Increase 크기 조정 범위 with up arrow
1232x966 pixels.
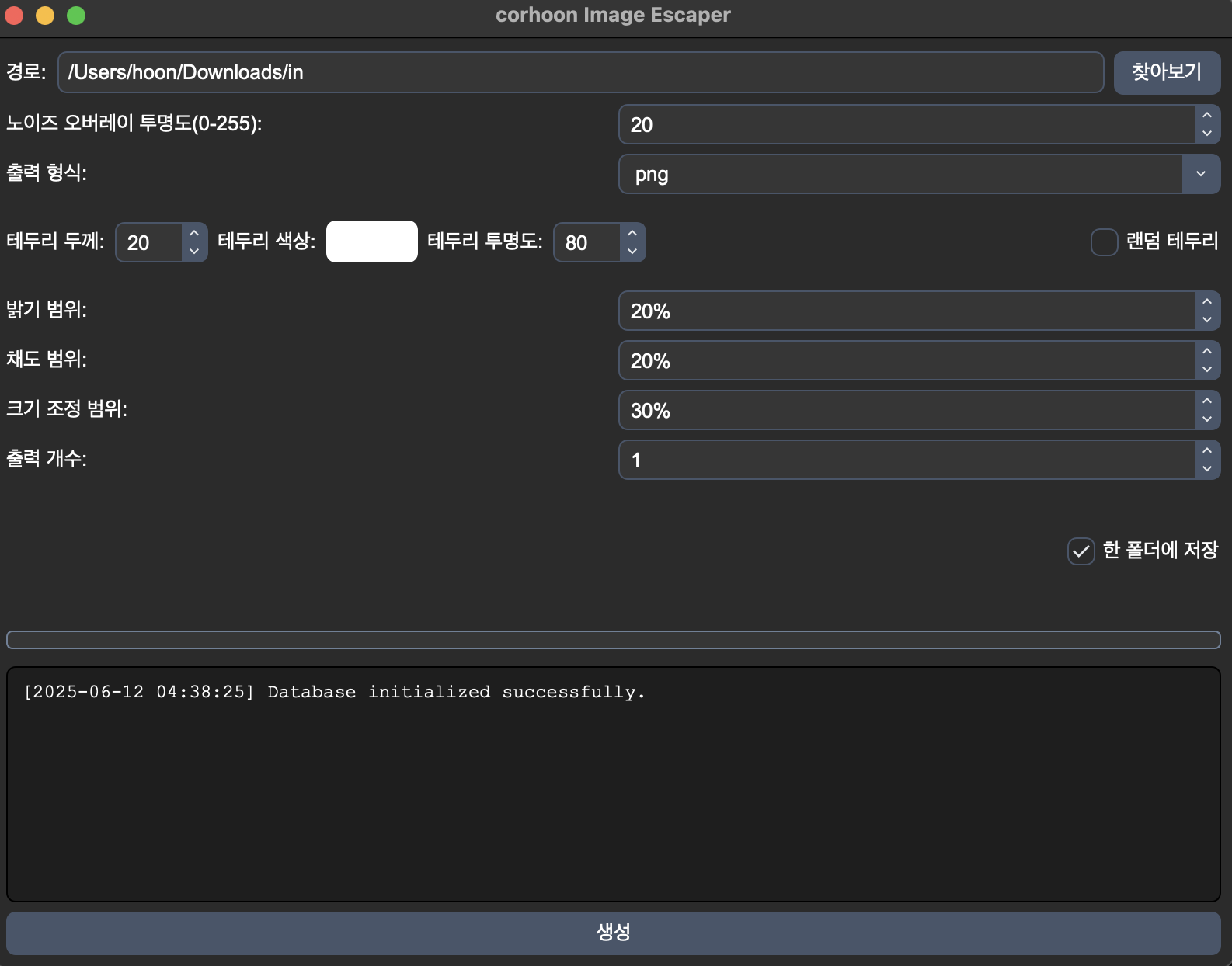(x=1206, y=401)
